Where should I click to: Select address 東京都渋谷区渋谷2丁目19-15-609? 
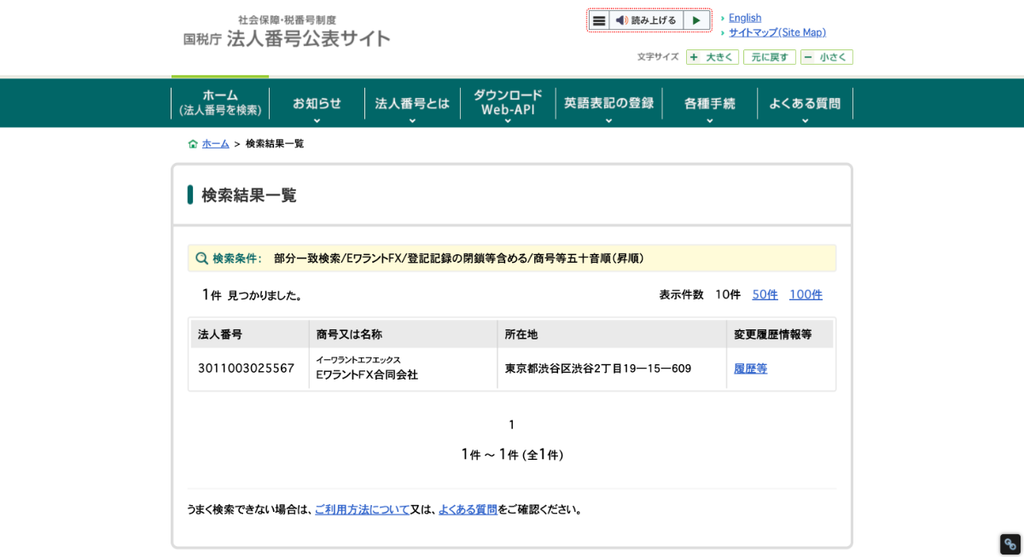coord(598,368)
